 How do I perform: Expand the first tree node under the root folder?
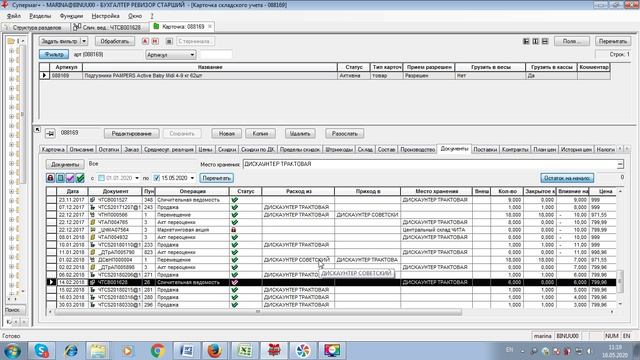pos(11,51)
